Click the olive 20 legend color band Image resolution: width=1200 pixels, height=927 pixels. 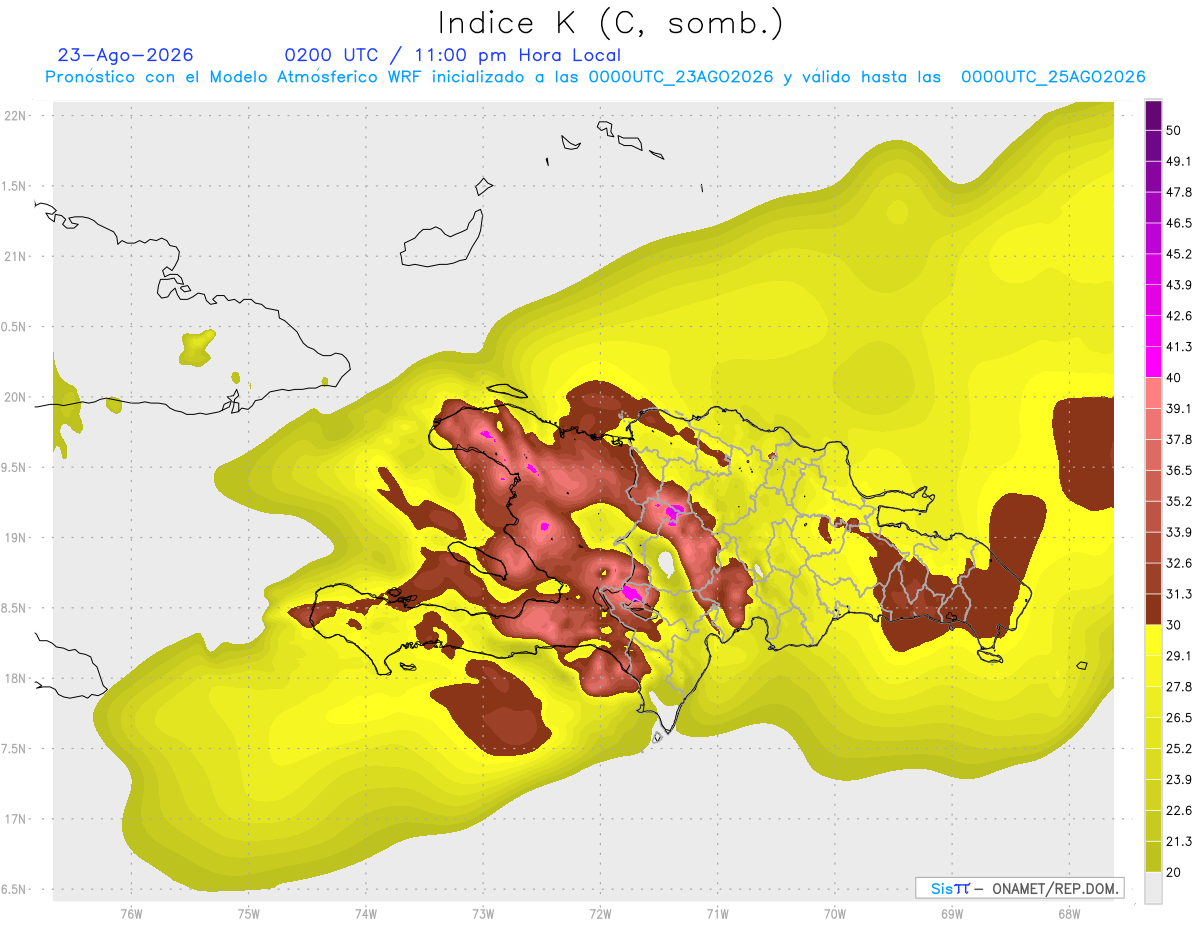click(x=1153, y=856)
